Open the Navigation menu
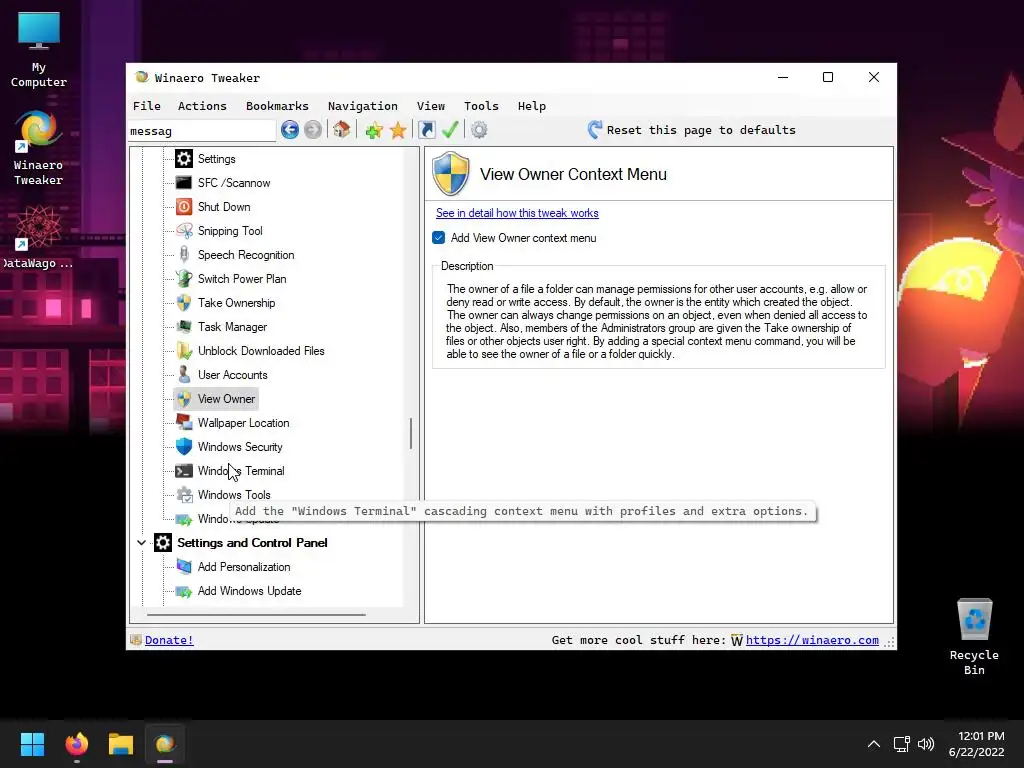Screen dimensions: 1024x768 [363, 106]
